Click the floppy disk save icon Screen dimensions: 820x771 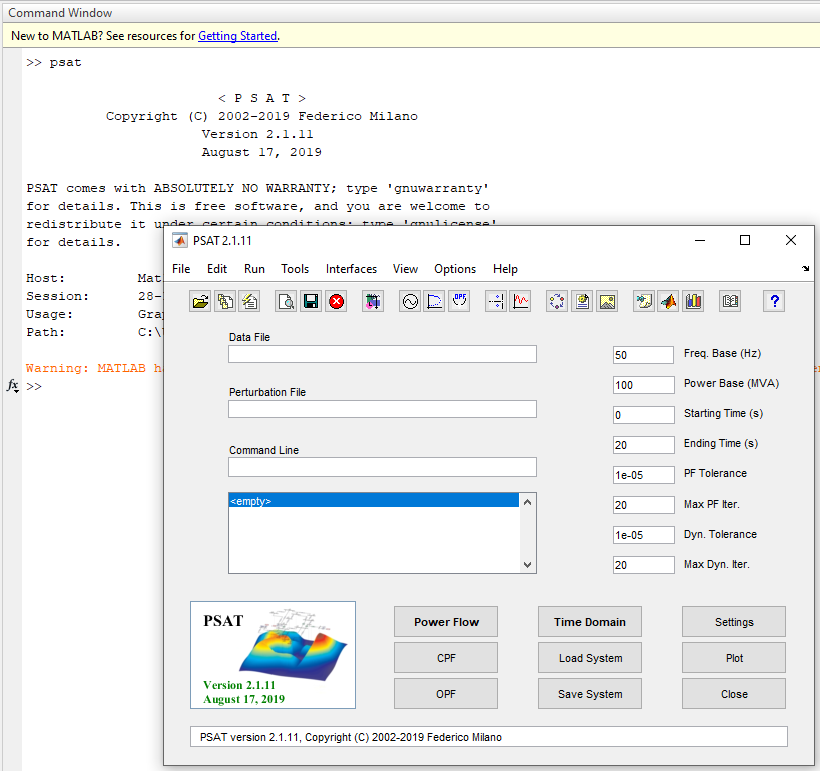point(311,301)
